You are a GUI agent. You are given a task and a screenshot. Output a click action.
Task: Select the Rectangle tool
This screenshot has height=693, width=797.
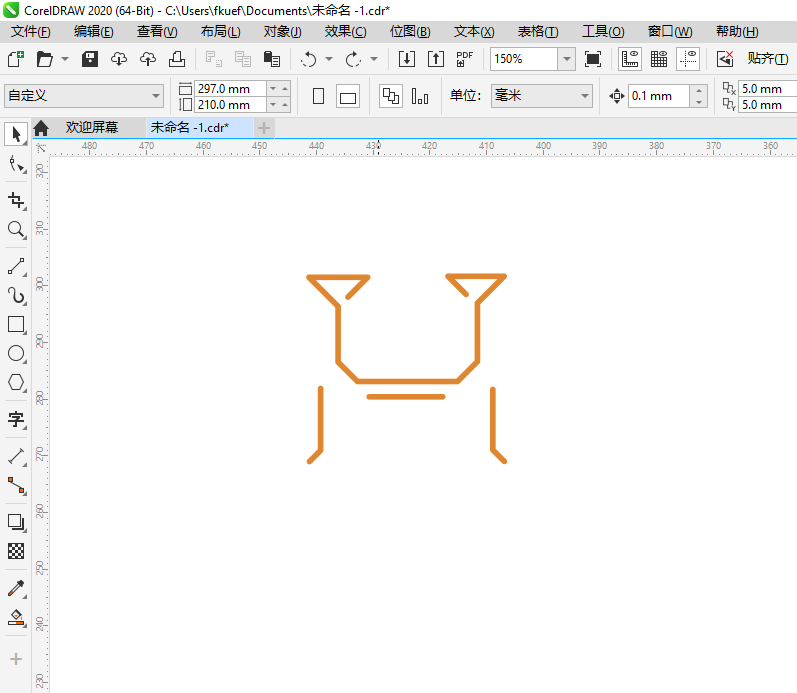click(x=16, y=324)
